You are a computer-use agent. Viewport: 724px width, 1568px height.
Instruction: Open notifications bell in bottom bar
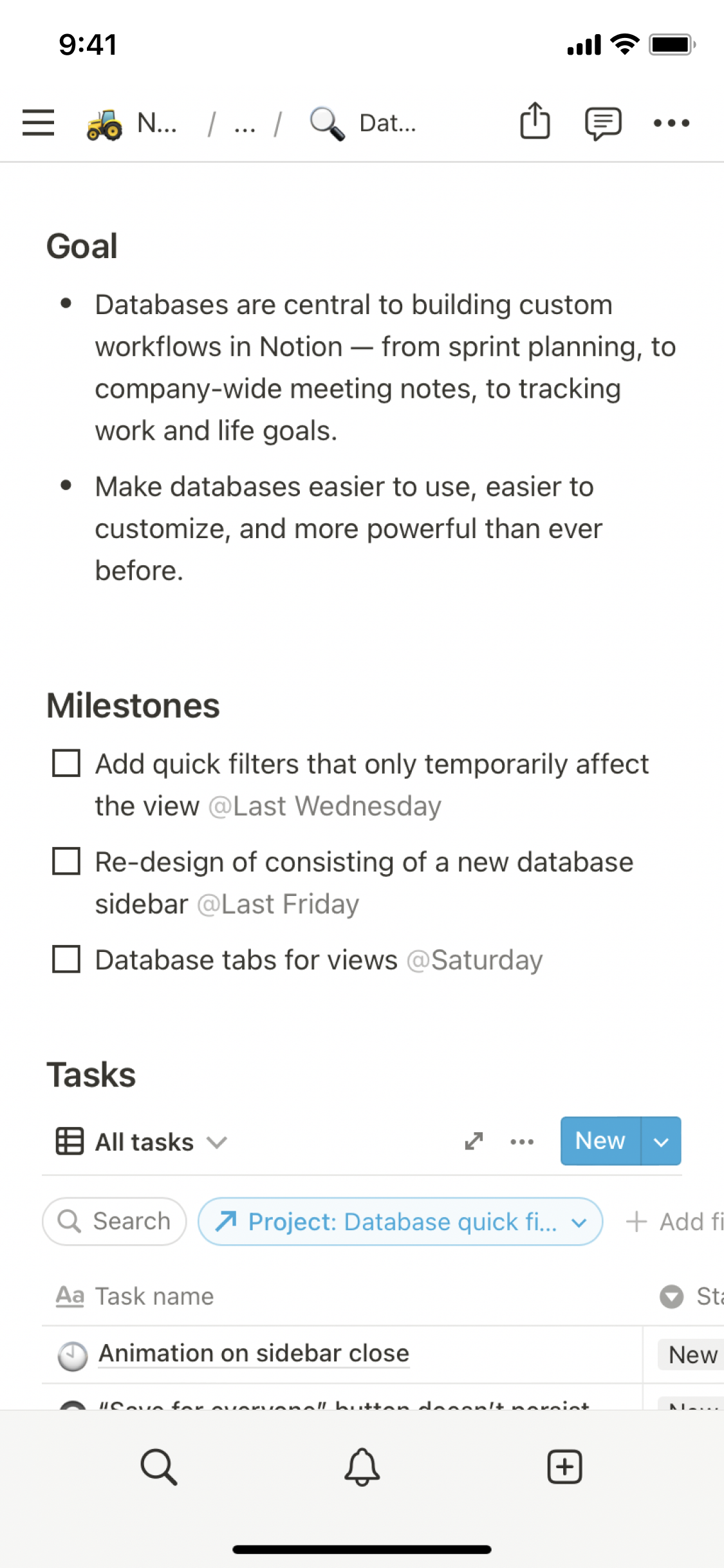(x=362, y=1467)
